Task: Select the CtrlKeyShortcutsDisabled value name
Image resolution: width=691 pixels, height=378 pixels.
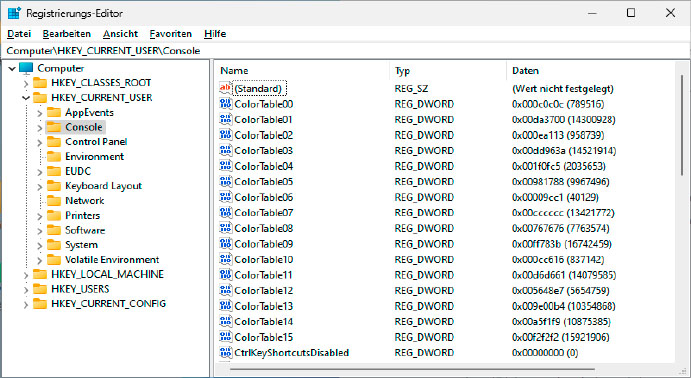Action: coord(291,352)
